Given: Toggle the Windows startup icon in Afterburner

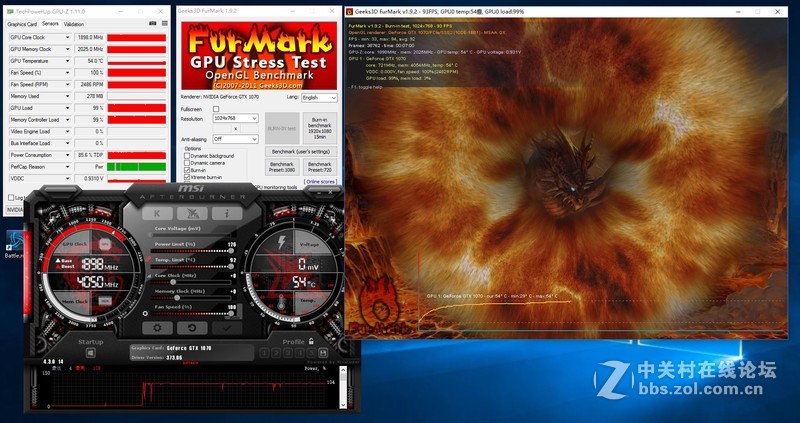Looking at the screenshot, I should click(90, 353).
